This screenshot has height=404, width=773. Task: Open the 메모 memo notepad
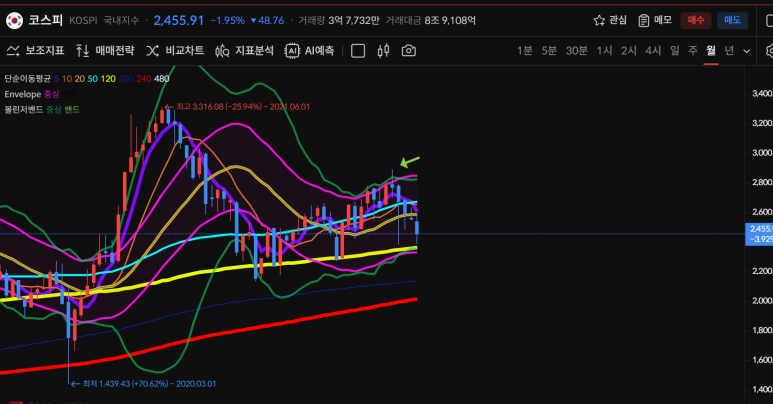(655, 20)
